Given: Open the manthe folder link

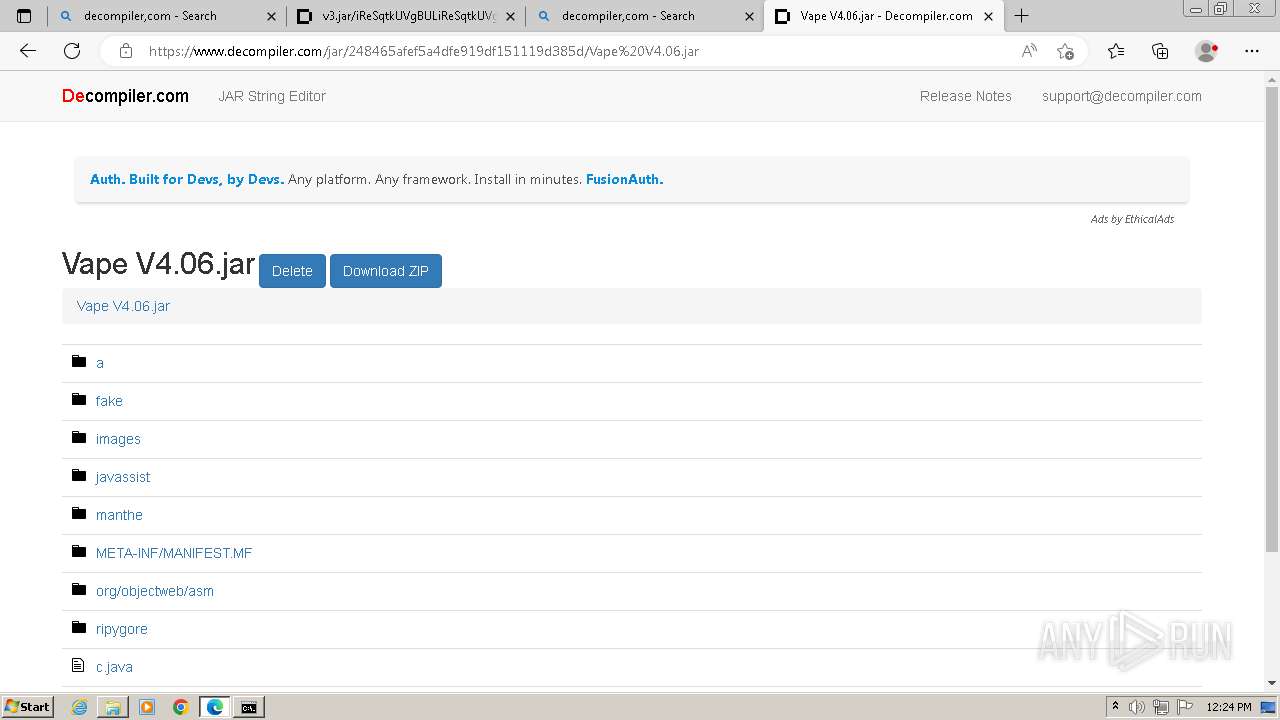Looking at the screenshot, I should click(119, 515).
